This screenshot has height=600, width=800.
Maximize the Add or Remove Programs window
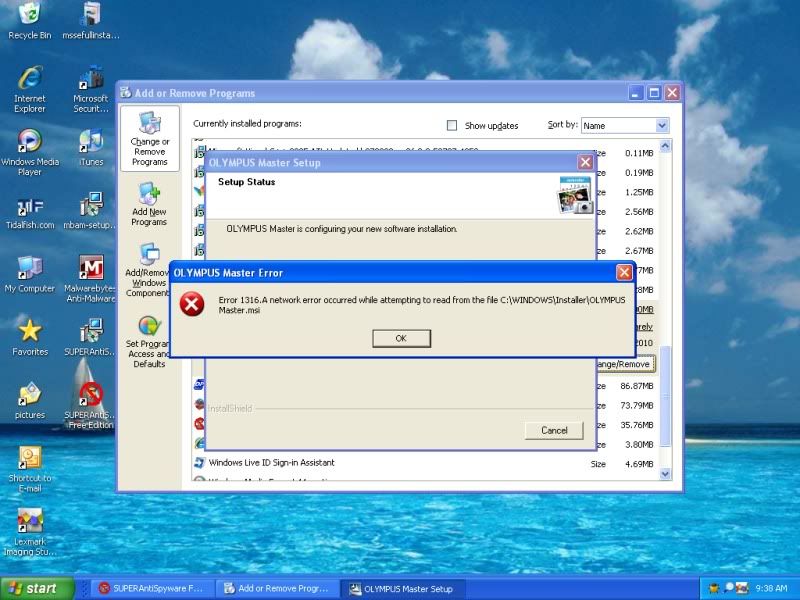654,93
